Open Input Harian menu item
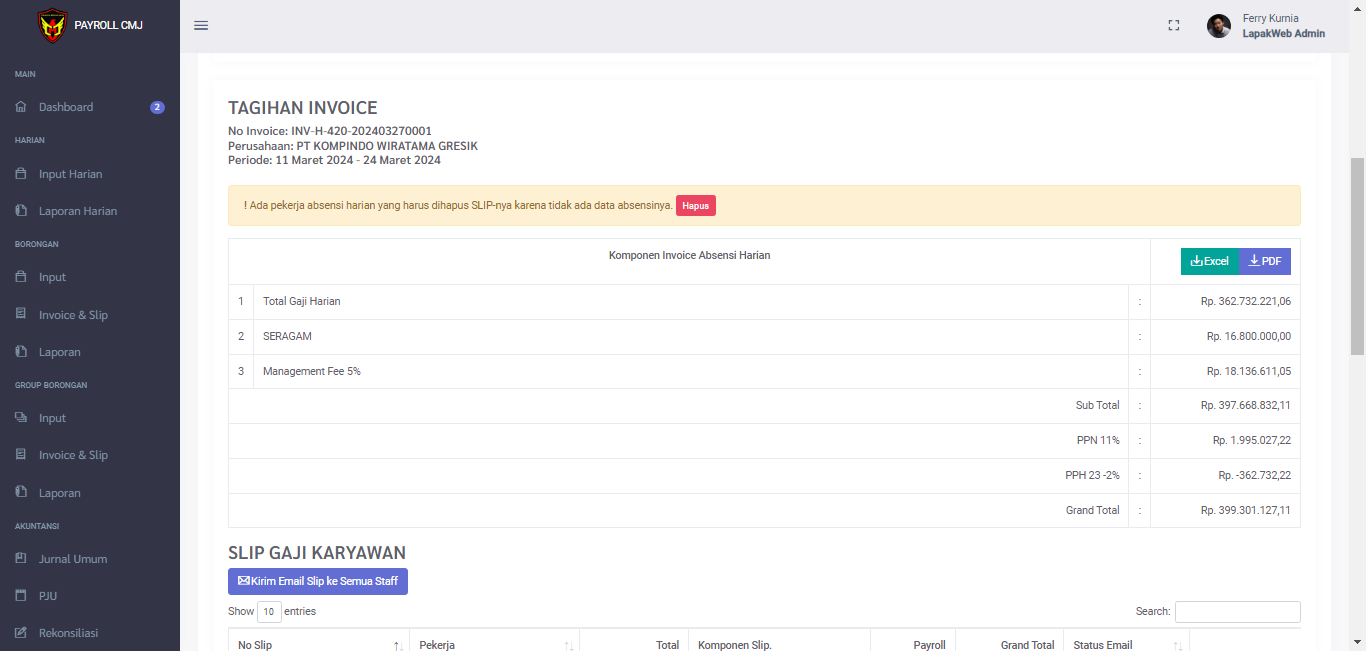This screenshot has width=1366, height=651. click(70, 174)
